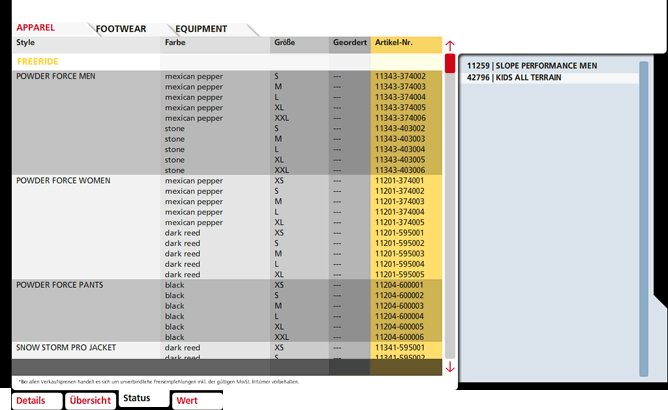Click the stone color in 11343-403002 row
Viewport: 668px width, 410px height.
pyautogui.click(x=175, y=128)
